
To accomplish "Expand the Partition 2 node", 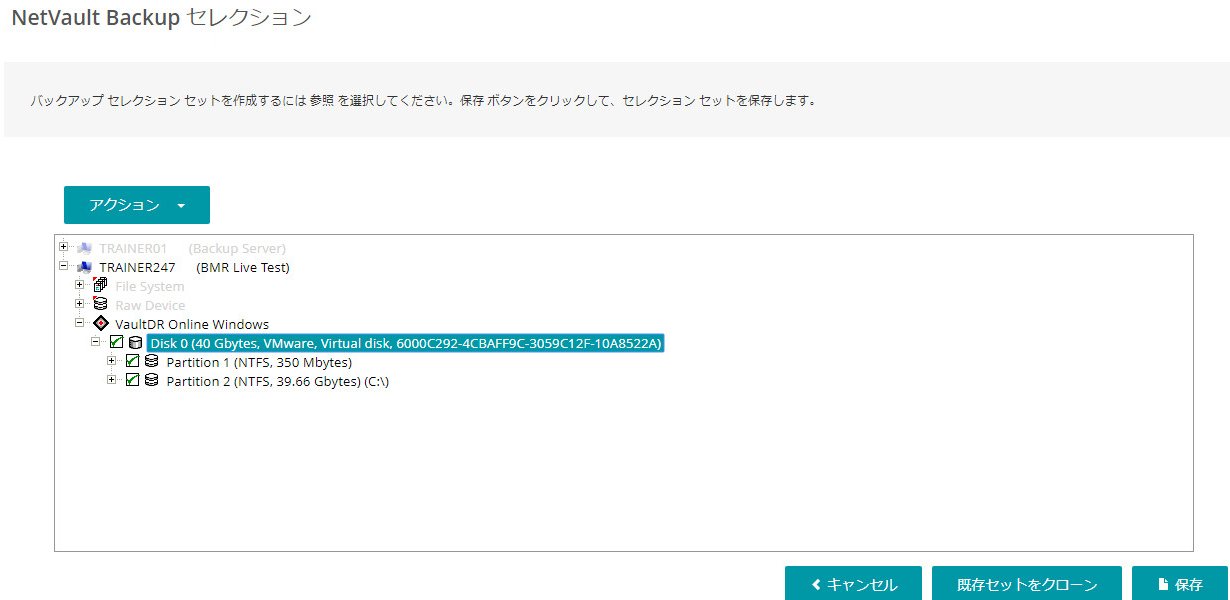I will (112, 380).
